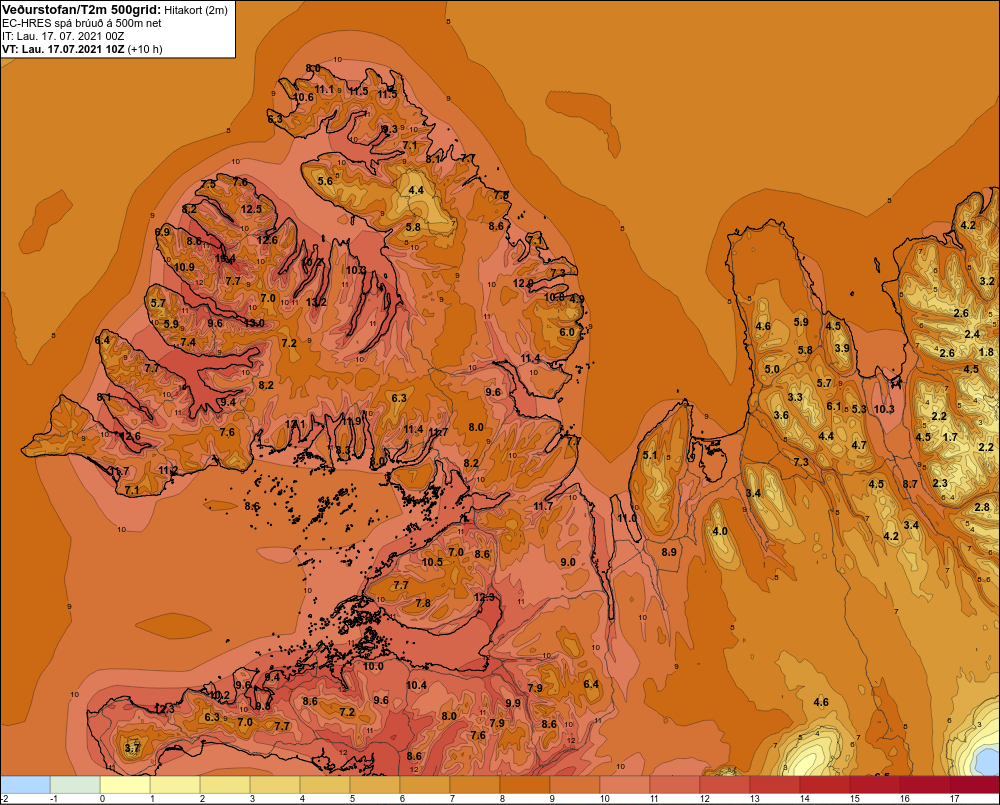Click the darkest red swatch after 17
Screen dimensions: 1000x805
point(975,785)
